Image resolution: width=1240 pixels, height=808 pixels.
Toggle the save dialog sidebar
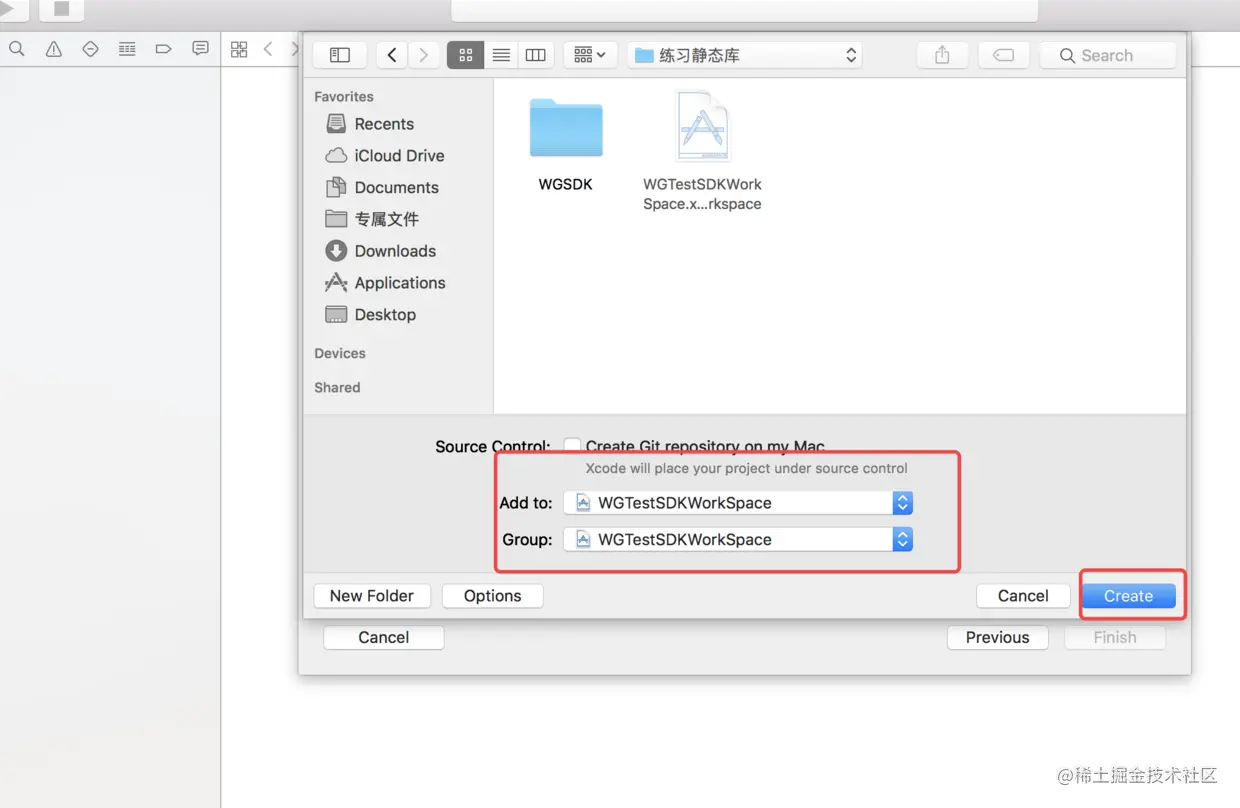click(340, 55)
